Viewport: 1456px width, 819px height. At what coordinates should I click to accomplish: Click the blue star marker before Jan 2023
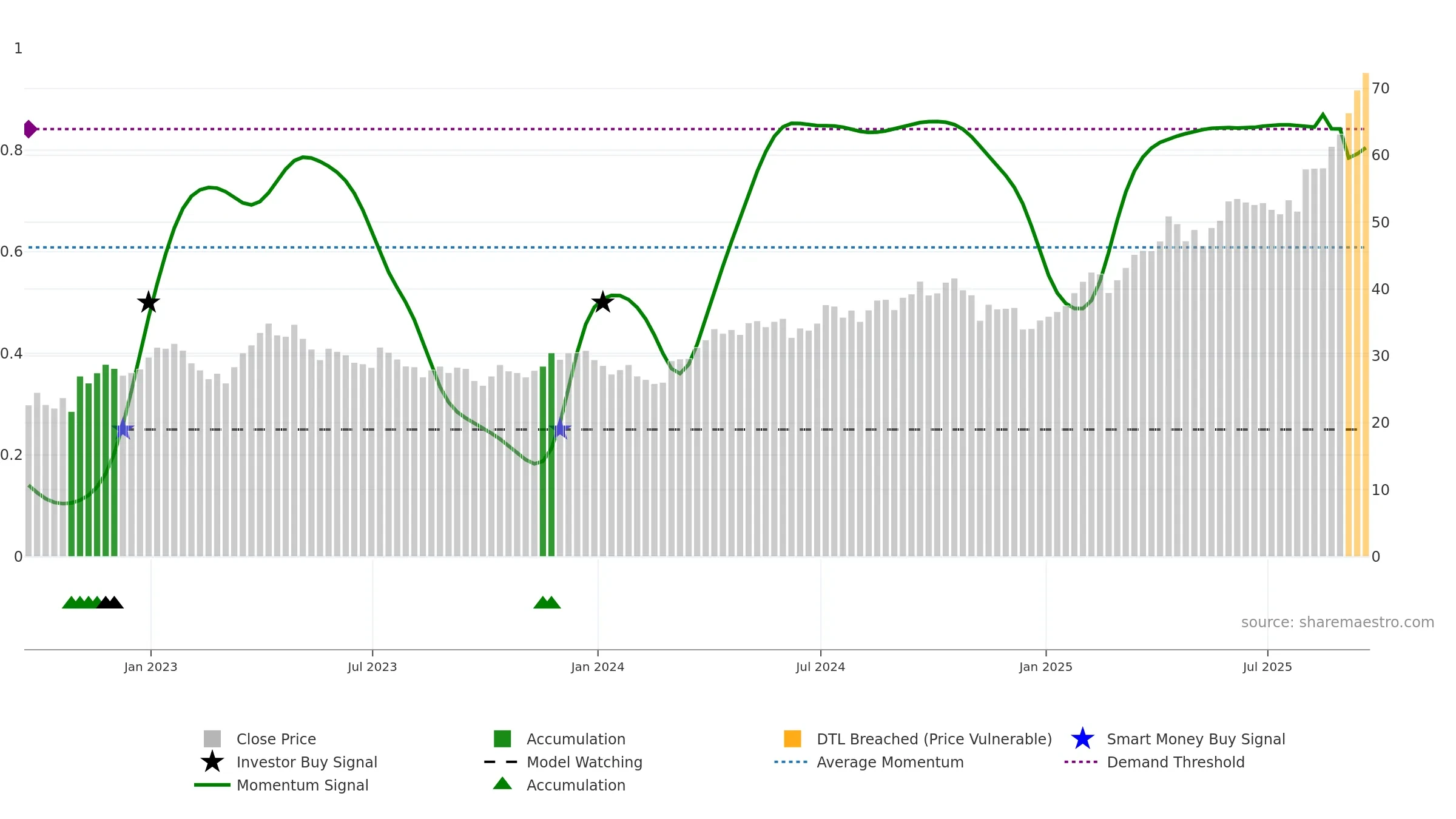123,429
